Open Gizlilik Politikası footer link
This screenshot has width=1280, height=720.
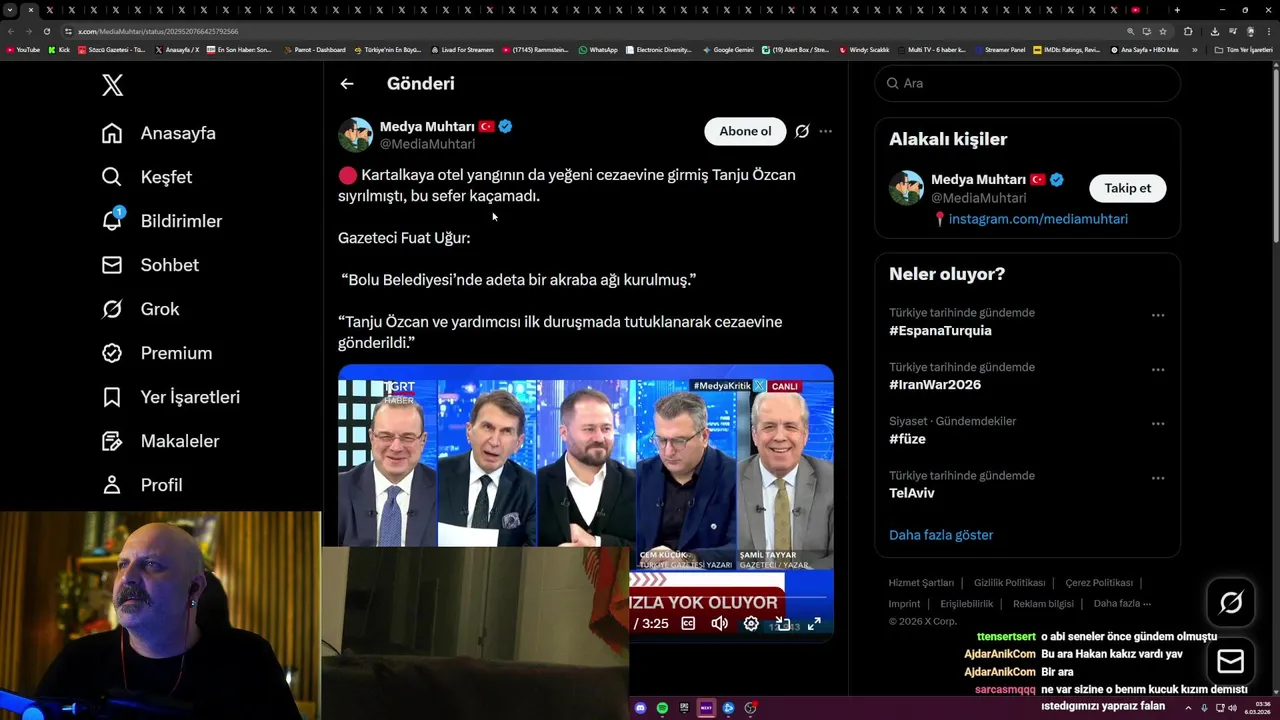point(1009,583)
